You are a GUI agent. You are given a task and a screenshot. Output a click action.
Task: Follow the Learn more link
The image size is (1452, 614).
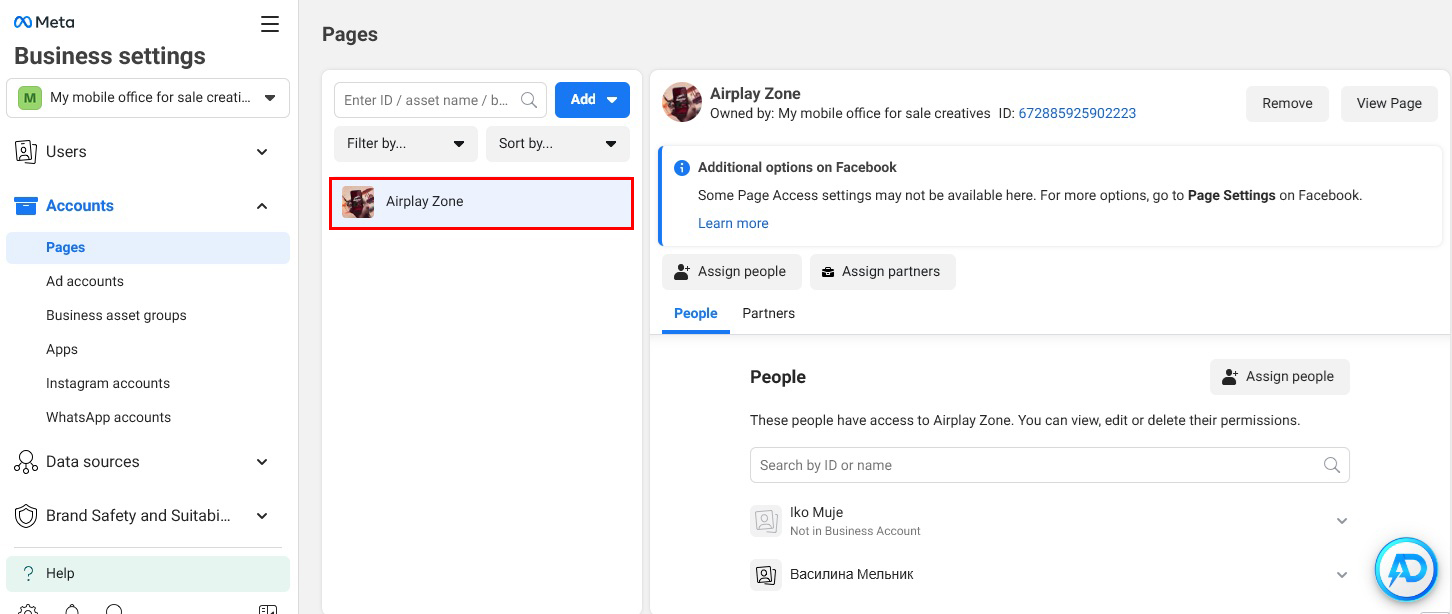[733, 224]
